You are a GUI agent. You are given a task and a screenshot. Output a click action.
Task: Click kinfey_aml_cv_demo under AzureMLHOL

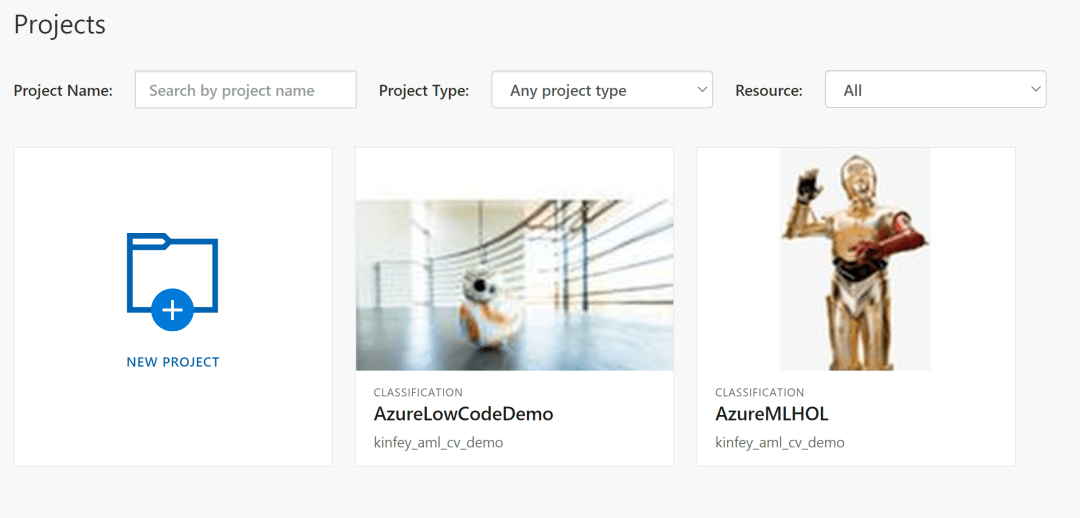point(780,442)
